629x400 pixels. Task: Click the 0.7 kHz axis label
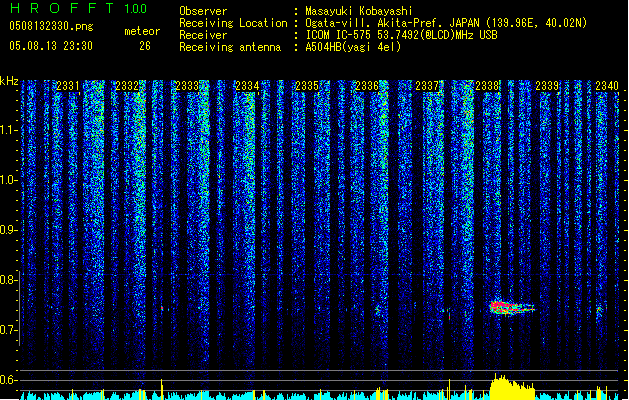click(8, 330)
